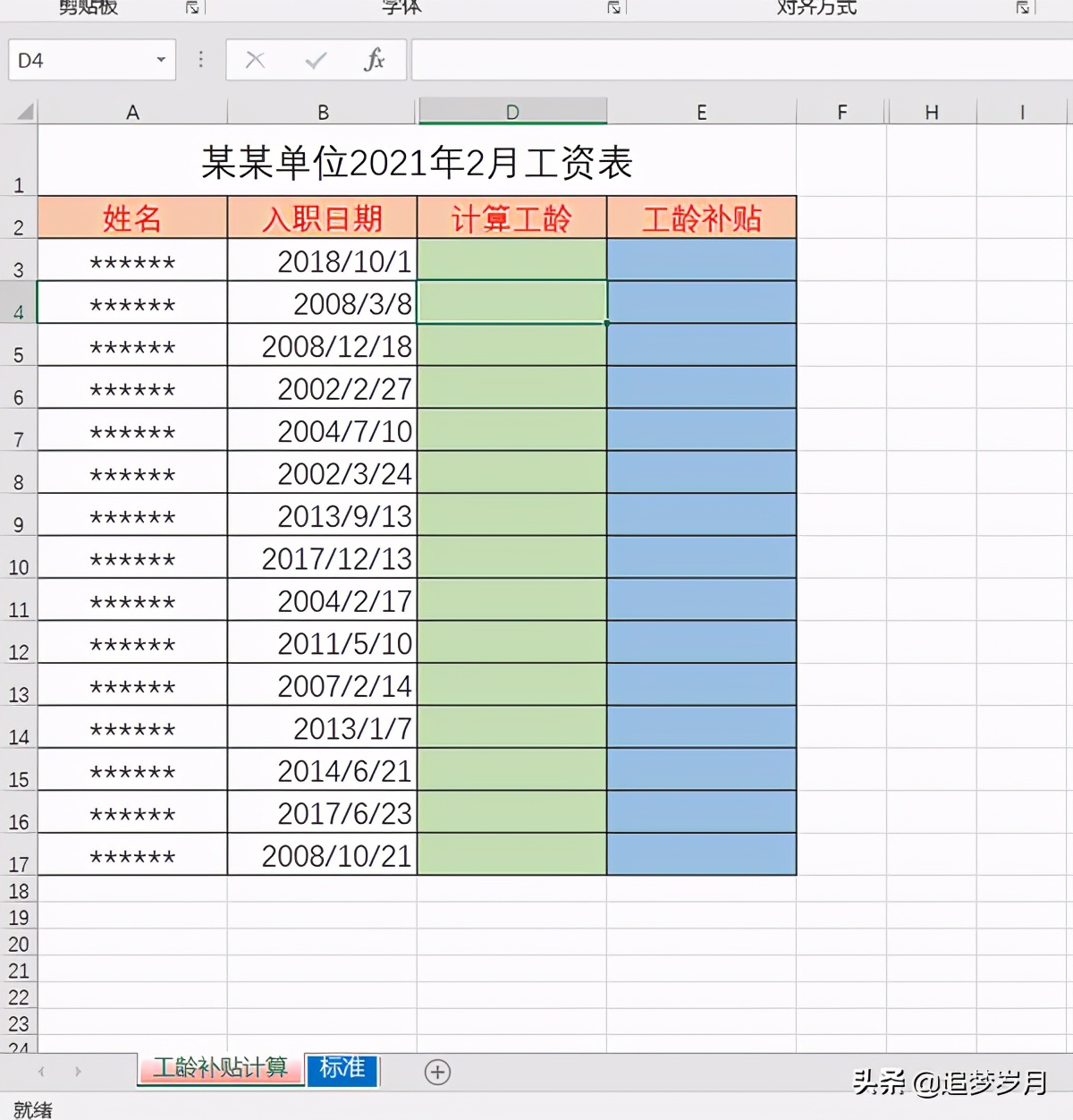Select cell containing 2018/10/1
Viewport: 1073px width, 1120px height.
pyautogui.click(x=321, y=260)
